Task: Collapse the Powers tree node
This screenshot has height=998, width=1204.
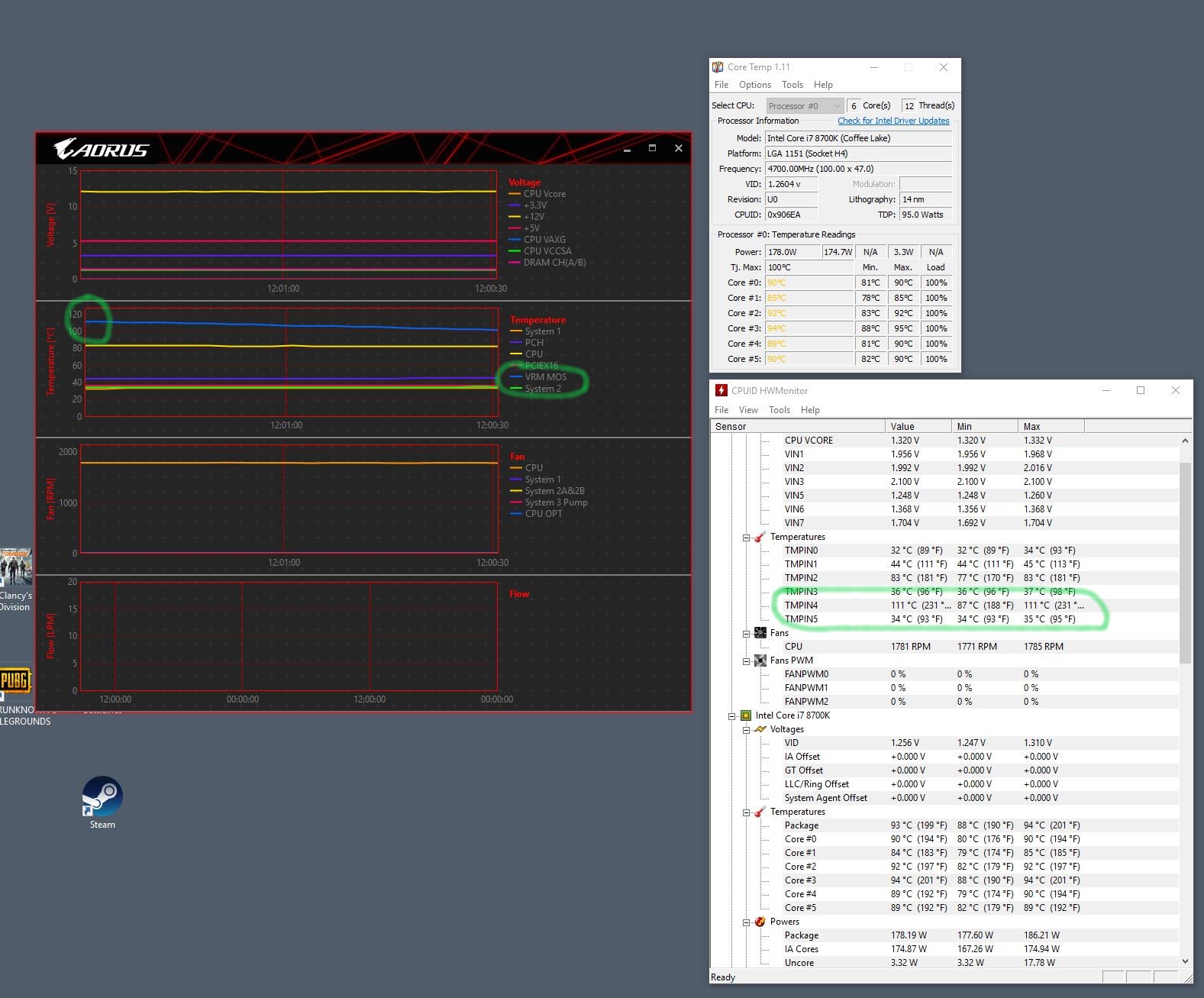Action: [747, 922]
